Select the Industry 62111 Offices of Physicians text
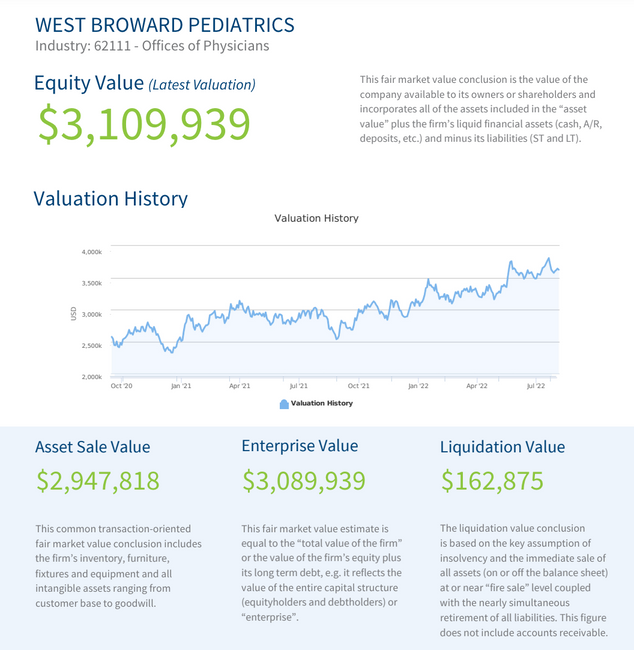The height and width of the screenshot is (650, 634). pyautogui.click(x=152, y=46)
